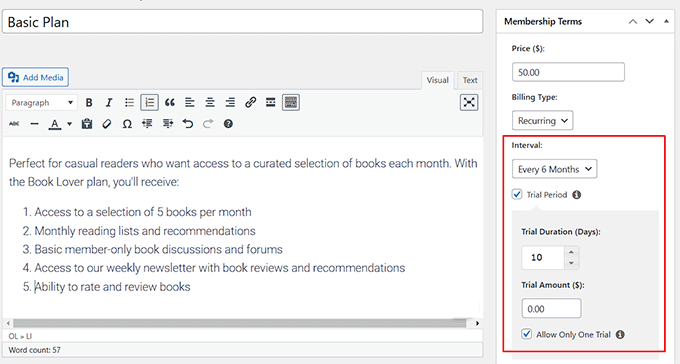Increase the indent
This screenshot has width=680, height=364.
tap(168, 124)
